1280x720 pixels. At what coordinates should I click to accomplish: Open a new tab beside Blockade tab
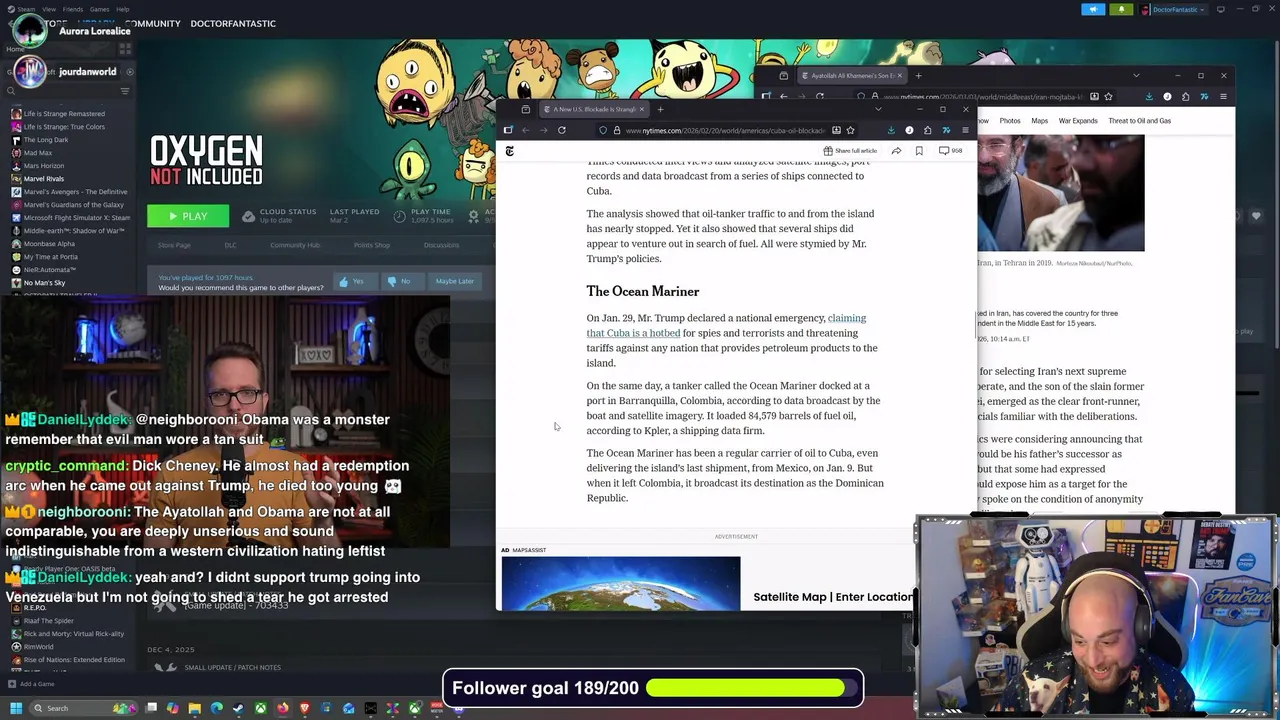point(660,109)
